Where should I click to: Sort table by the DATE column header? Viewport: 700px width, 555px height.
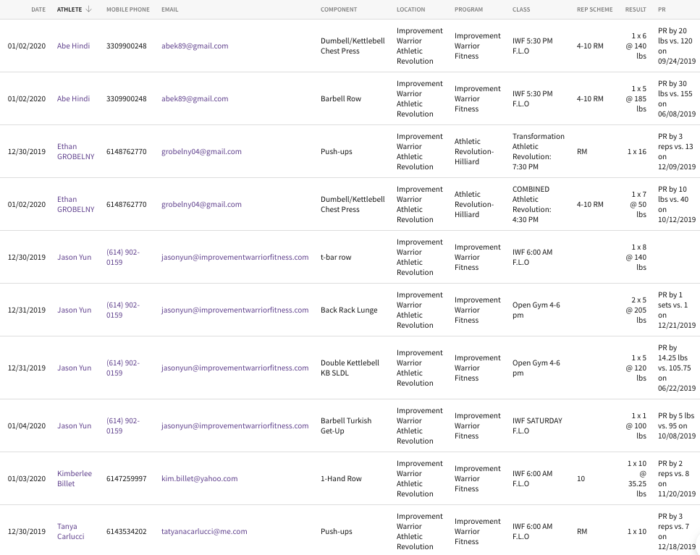coord(38,9)
